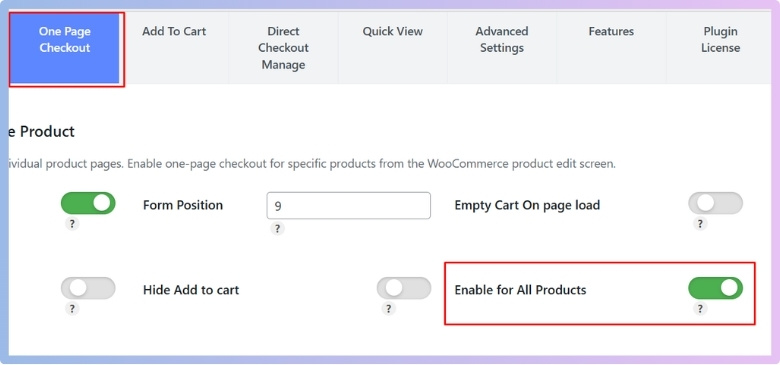Screen dimensions: 780x365
Task: Open help icon under green switch beside Form Position
Action: [x=72, y=224]
